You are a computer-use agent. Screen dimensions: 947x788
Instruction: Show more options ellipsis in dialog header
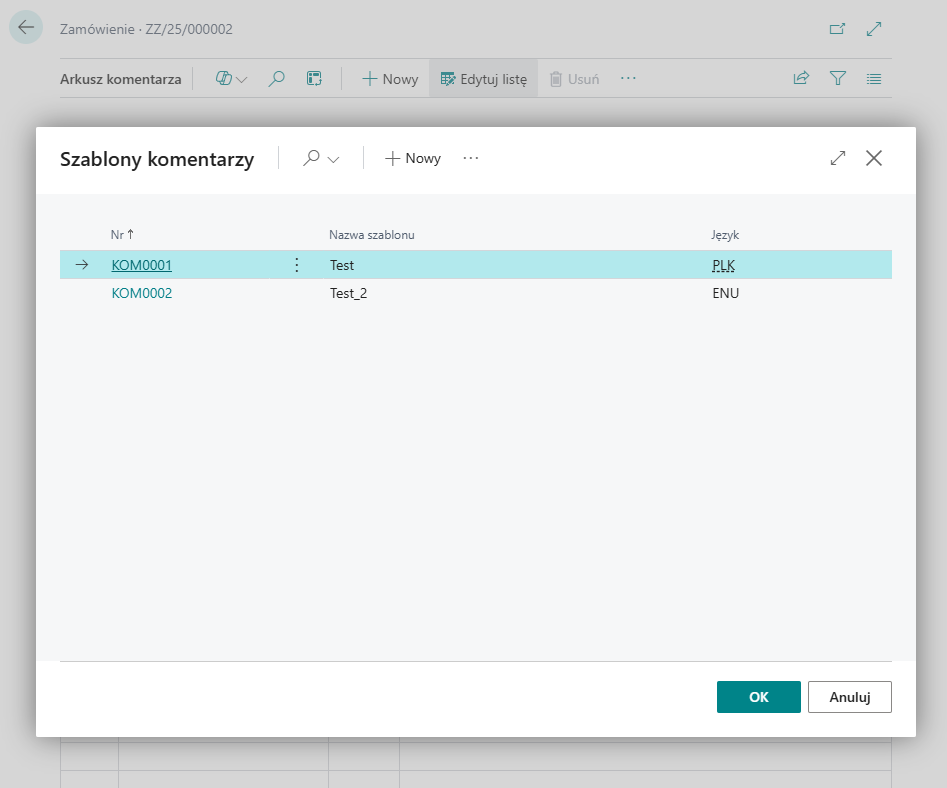point(471,158)
